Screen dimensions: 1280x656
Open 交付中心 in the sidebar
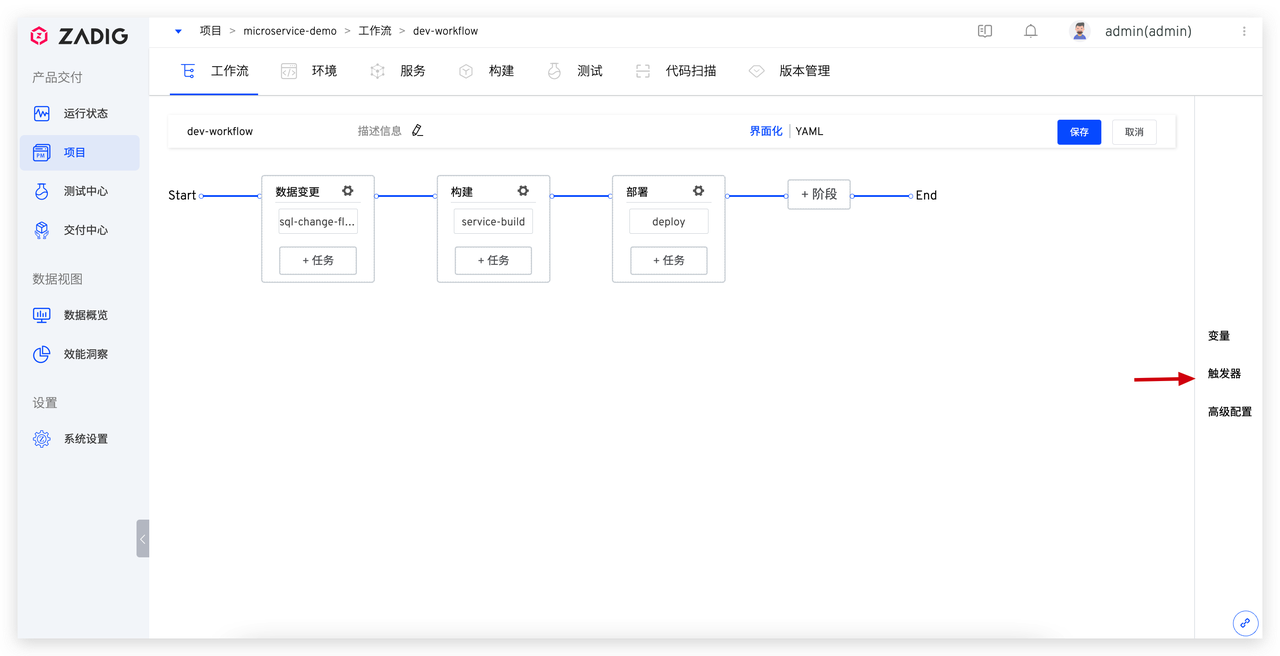point(86,230)
